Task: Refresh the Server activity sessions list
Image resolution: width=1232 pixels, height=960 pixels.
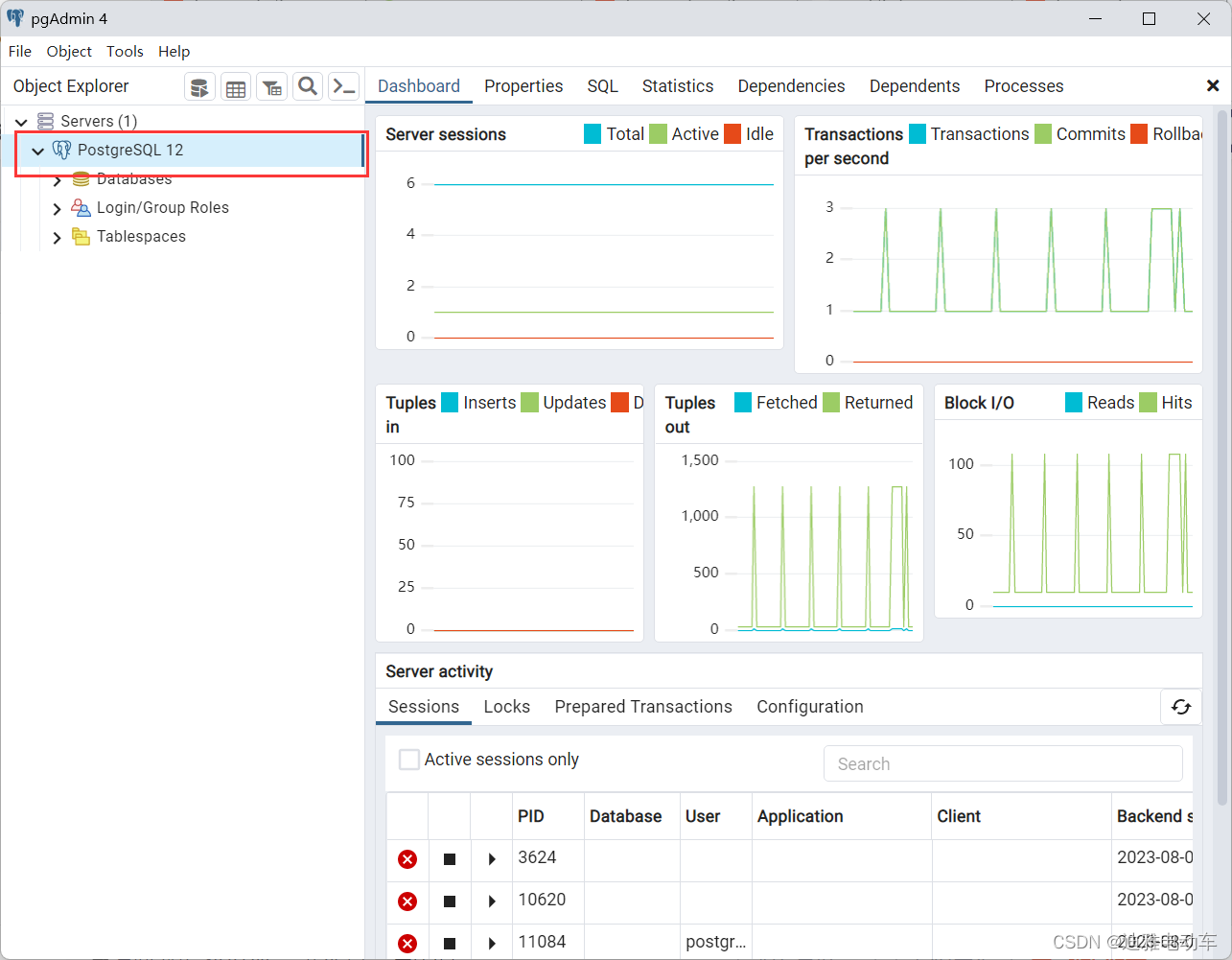Action: (1181, 707)
